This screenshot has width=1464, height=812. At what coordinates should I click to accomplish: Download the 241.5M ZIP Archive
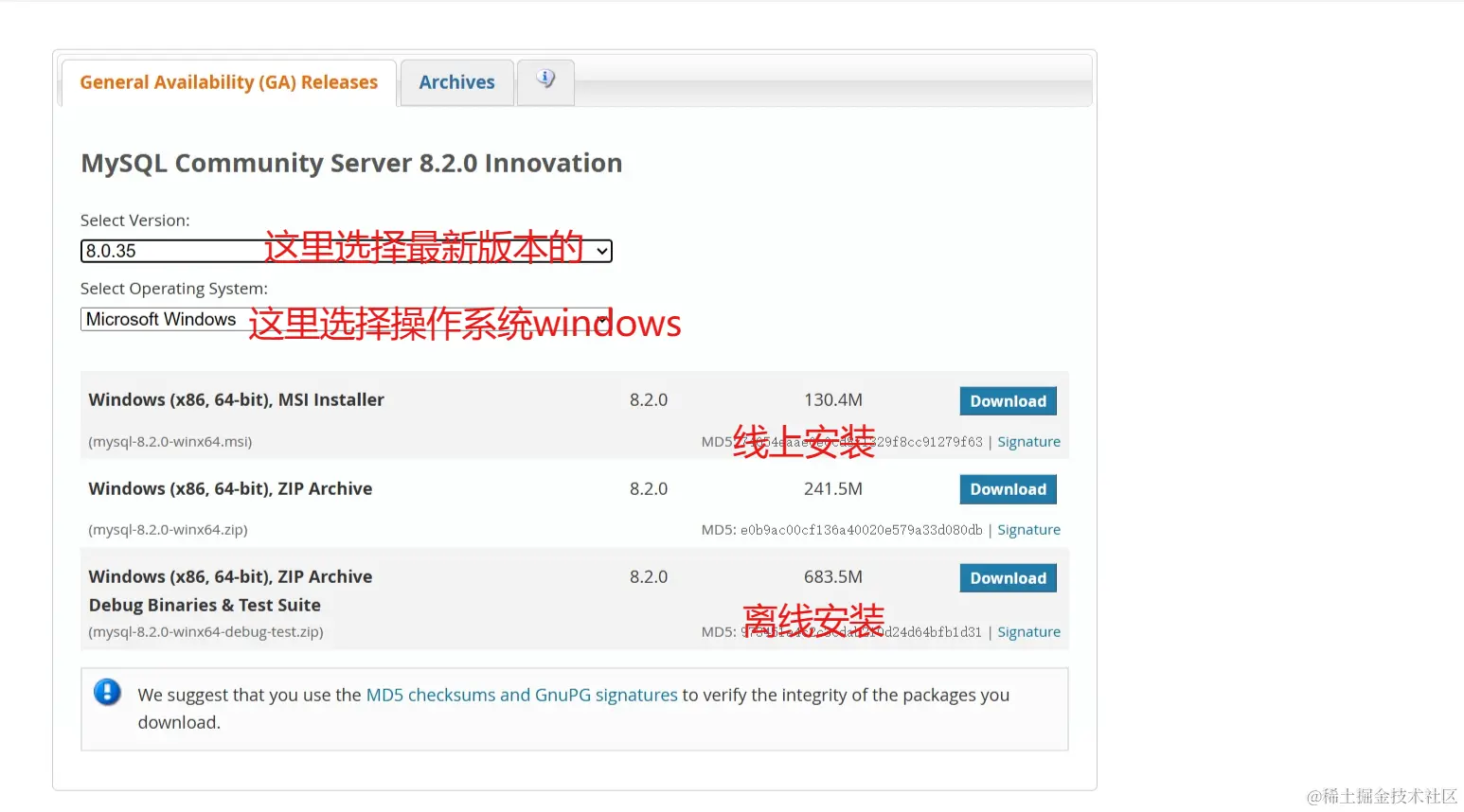coord(1008,489)
